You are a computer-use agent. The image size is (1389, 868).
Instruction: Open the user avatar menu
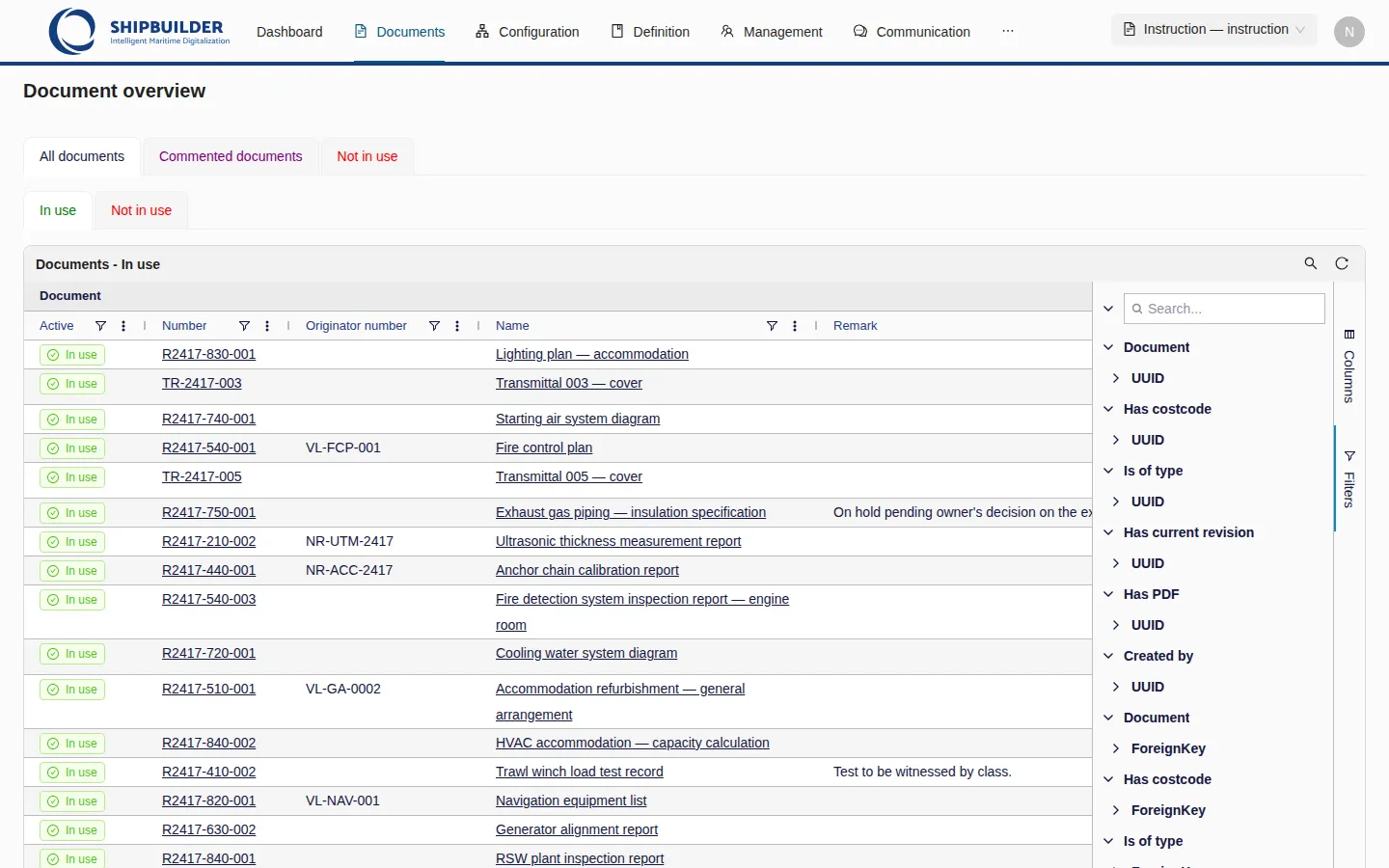[x=1348, y=32]
